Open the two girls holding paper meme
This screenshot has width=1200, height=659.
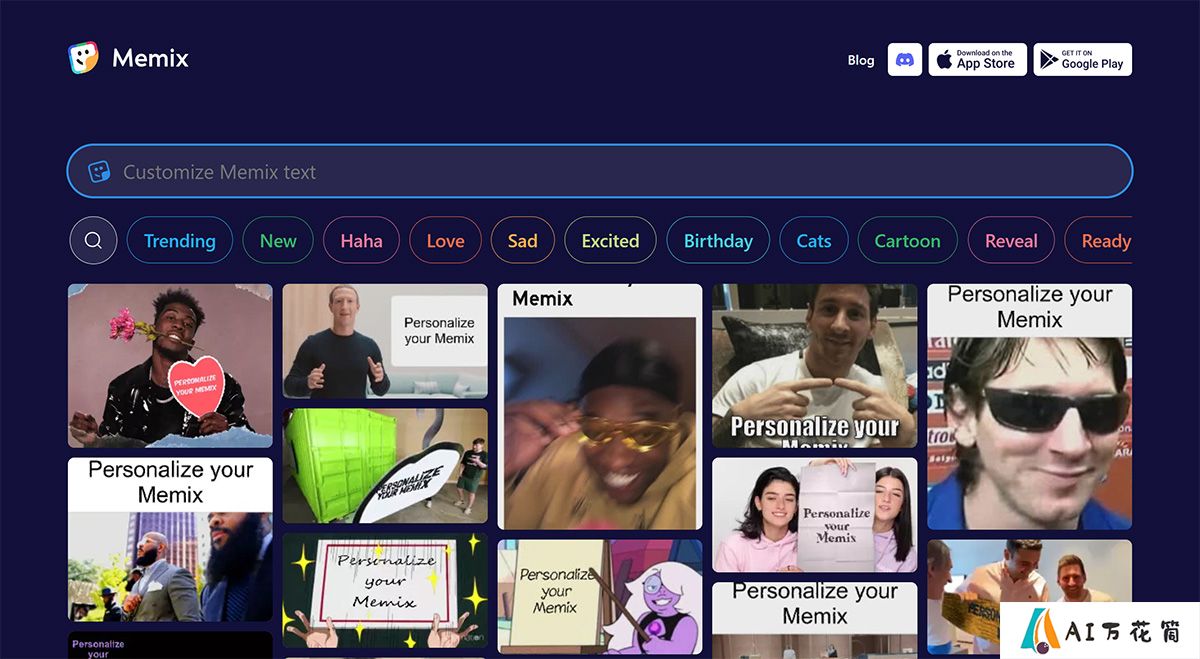815,515
